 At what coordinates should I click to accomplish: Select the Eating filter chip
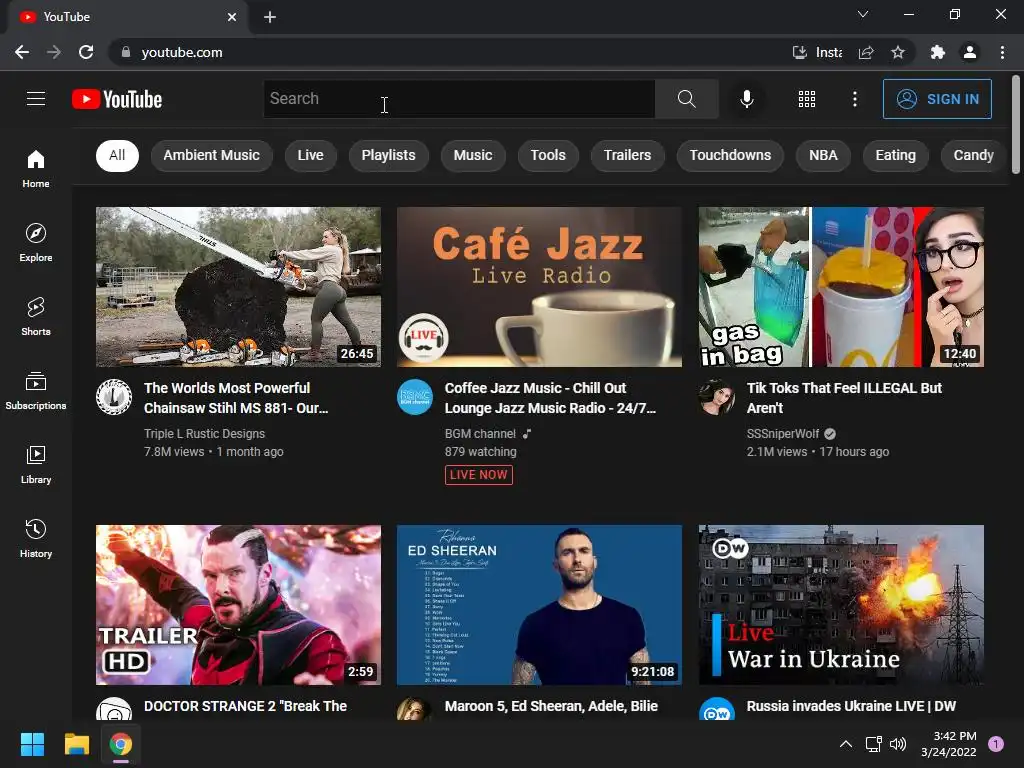pos(895,155)
